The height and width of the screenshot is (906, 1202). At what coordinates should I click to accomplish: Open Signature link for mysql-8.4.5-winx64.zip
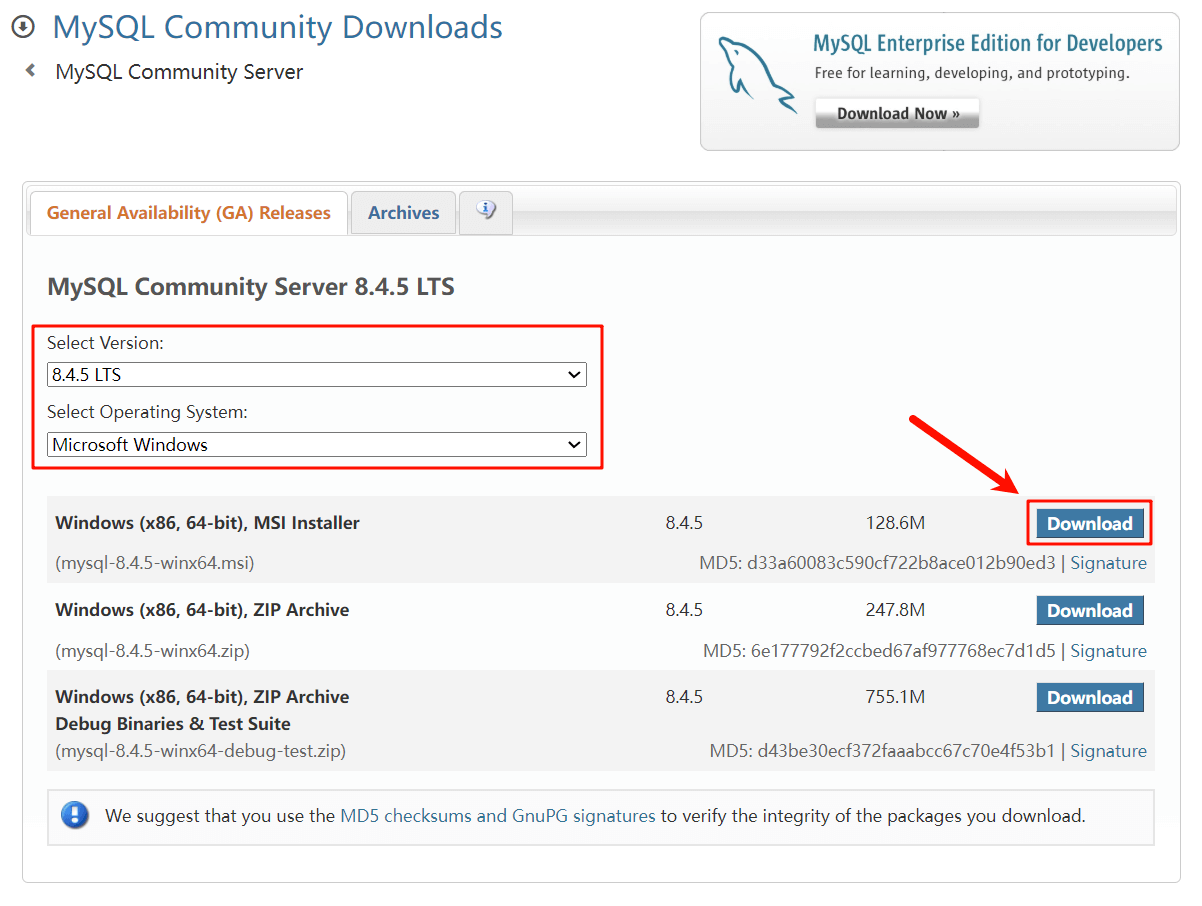pos(1109,651)
